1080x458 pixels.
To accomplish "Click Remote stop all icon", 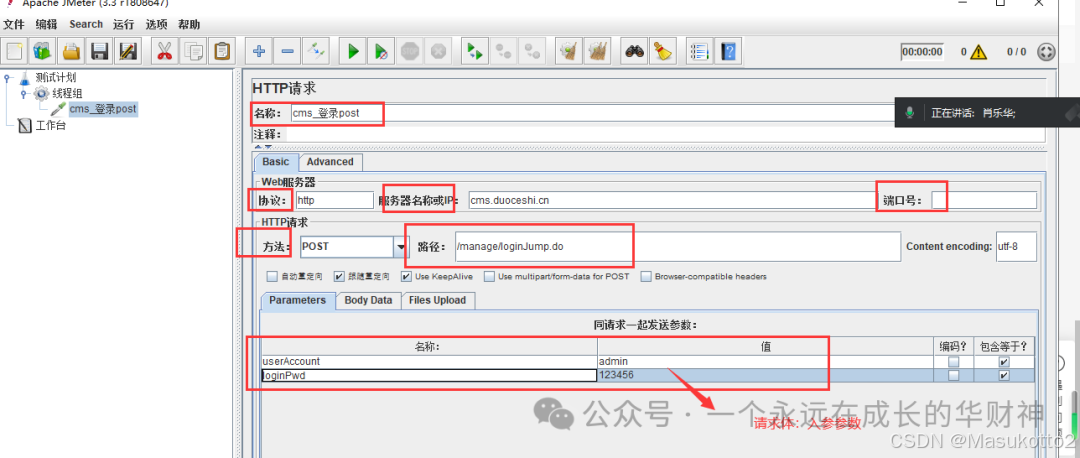I will [503, 50].
